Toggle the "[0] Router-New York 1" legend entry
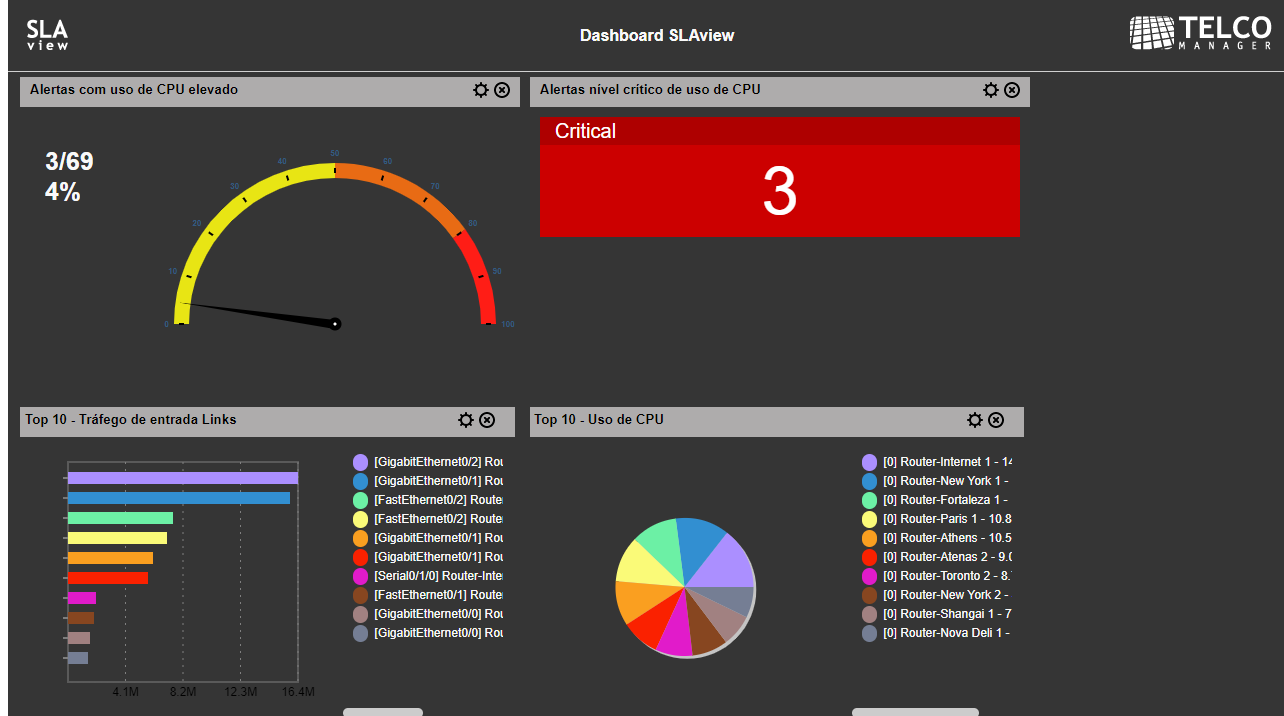Image resolution: width=1284 pixels, height=716 pixels. [931, 480]
